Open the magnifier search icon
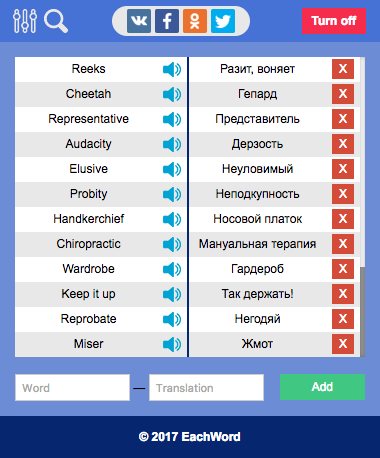Viewport: 380px width, 458px height. [56, 21]
